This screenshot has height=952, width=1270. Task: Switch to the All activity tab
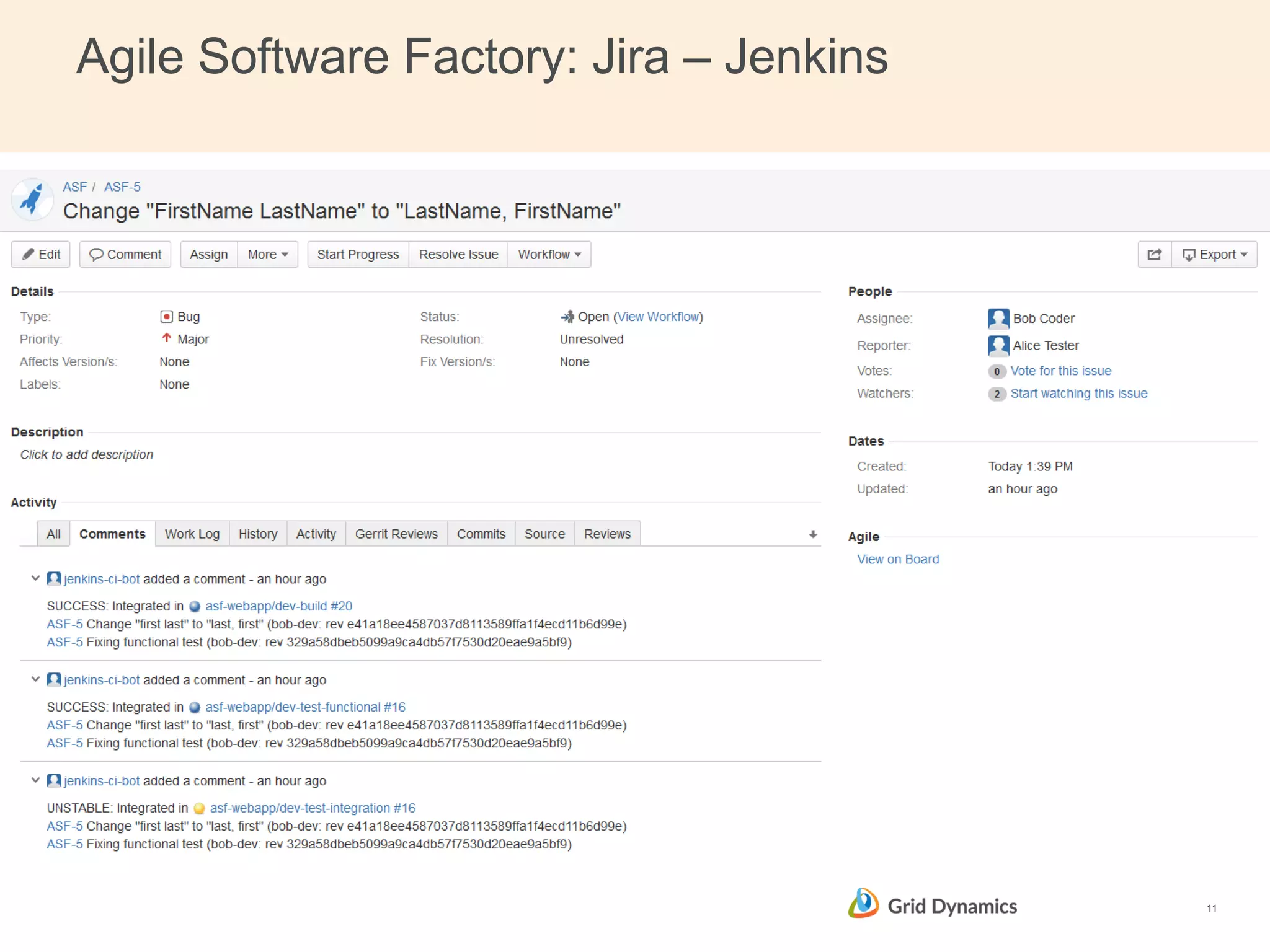[53, 534]
